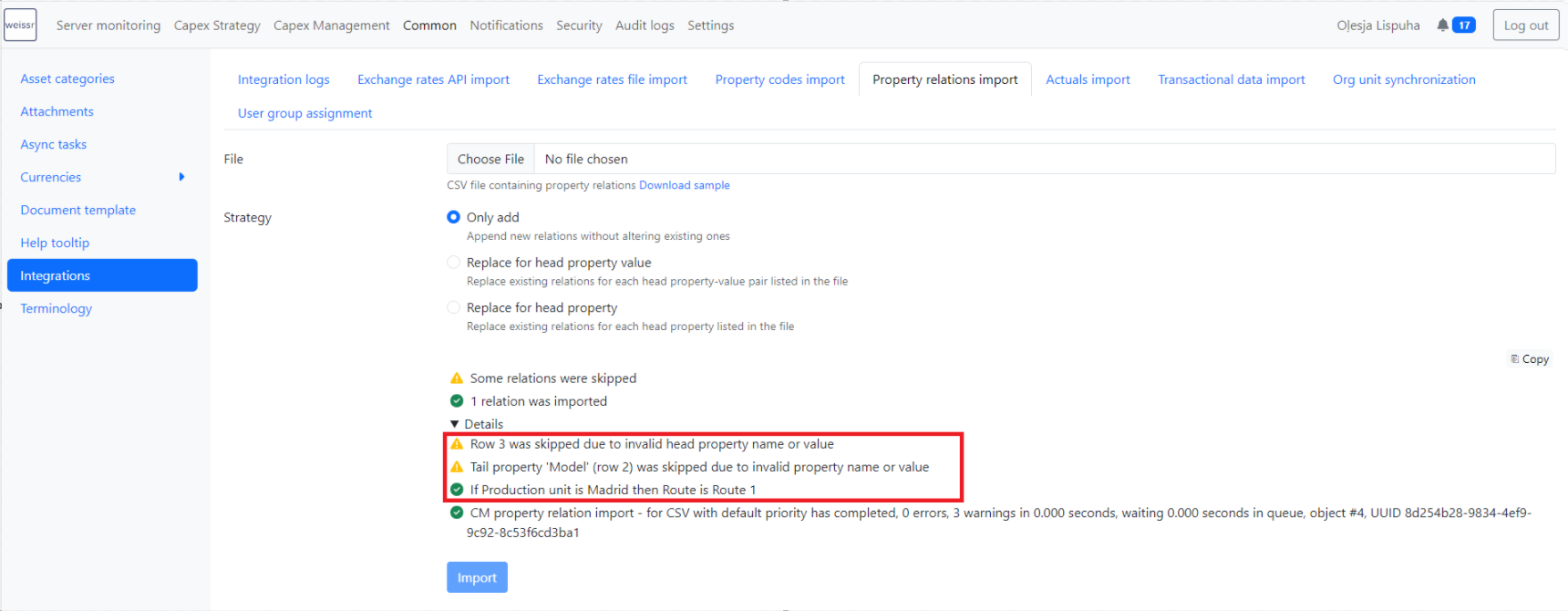Click the Log out button
The image size is (1568, 611).
click(x=1525, y=26)
